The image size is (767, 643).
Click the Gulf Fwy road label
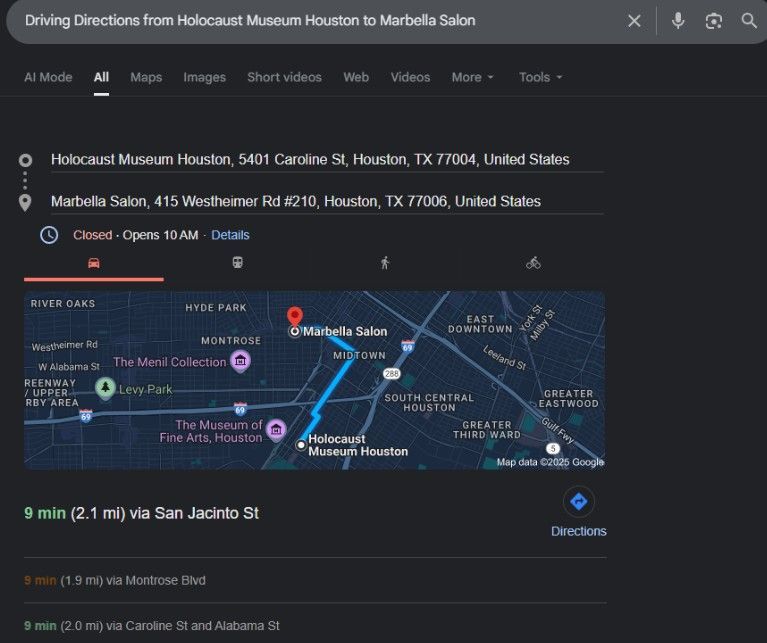pos(557,431)
